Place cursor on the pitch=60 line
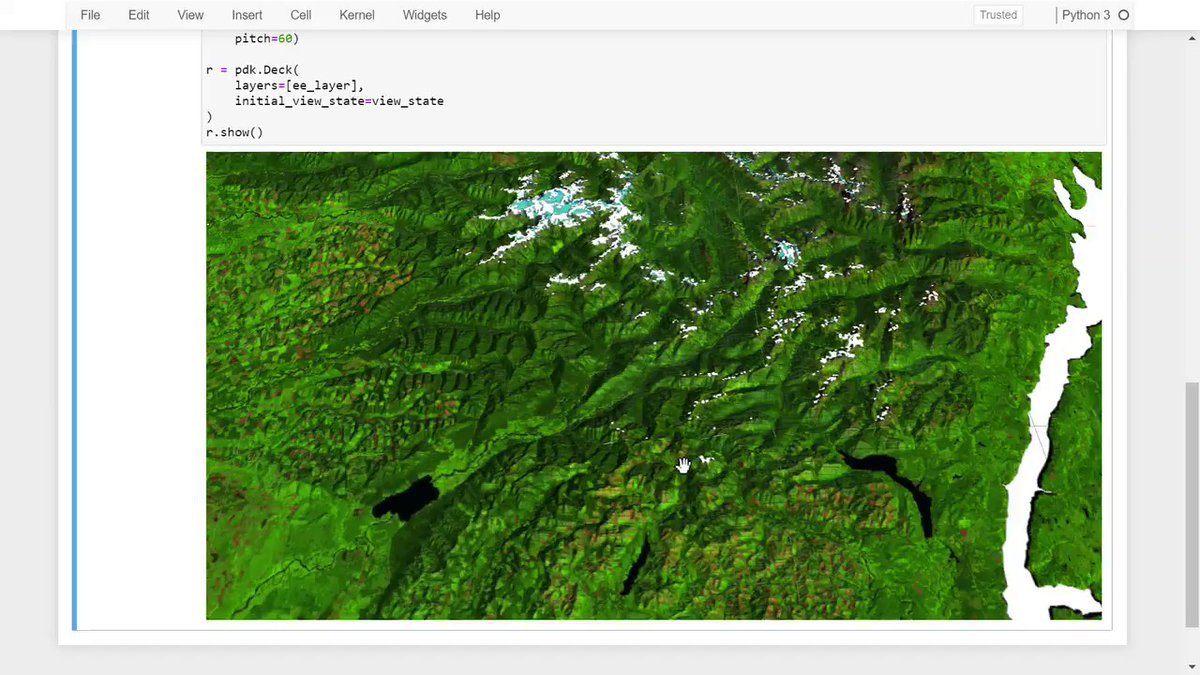The image size is (1200, 675). coord(266,40)
